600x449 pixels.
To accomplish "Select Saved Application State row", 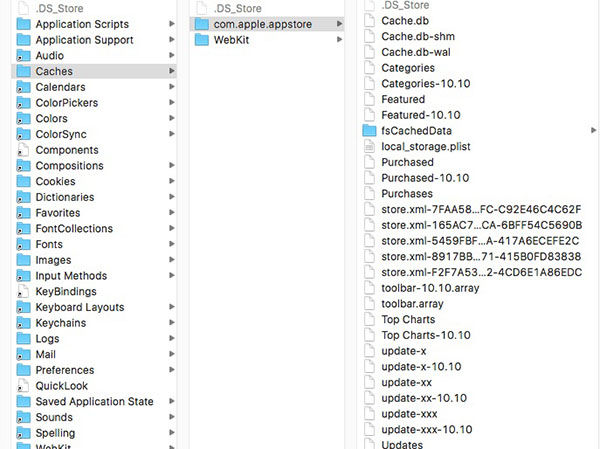I will point(94,401).
